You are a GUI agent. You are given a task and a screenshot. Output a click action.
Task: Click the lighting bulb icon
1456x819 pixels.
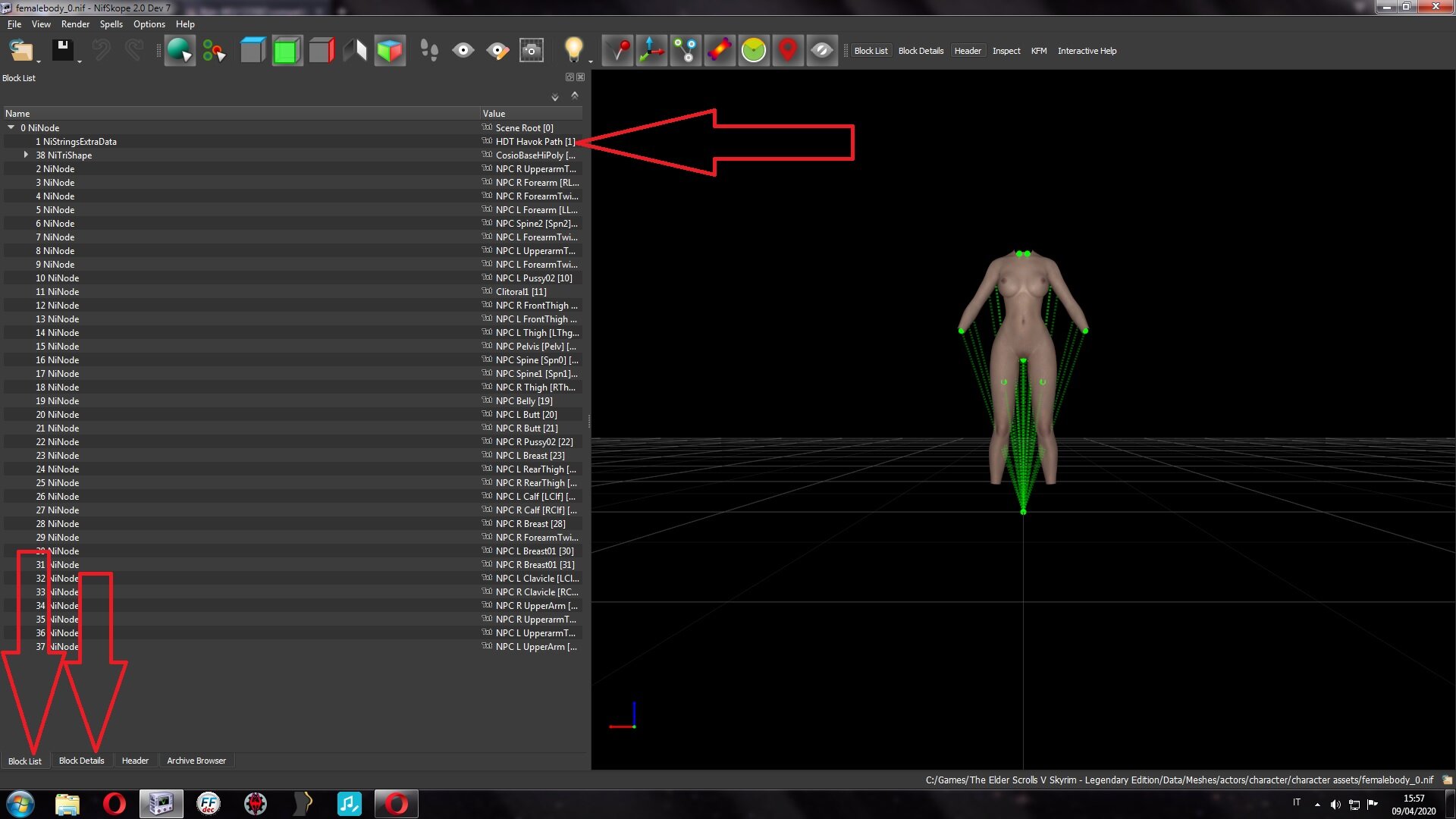[x=573, y=50]
